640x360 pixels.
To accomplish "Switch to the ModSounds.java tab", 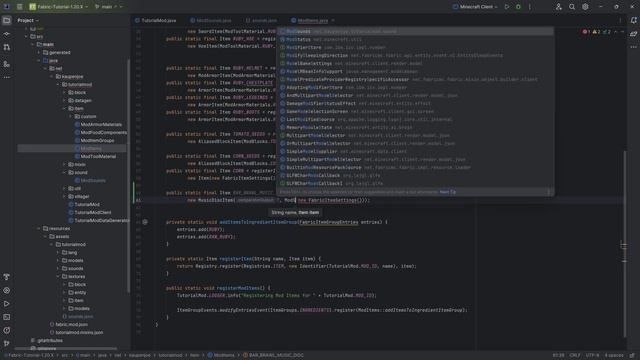I will pos(211,20).
